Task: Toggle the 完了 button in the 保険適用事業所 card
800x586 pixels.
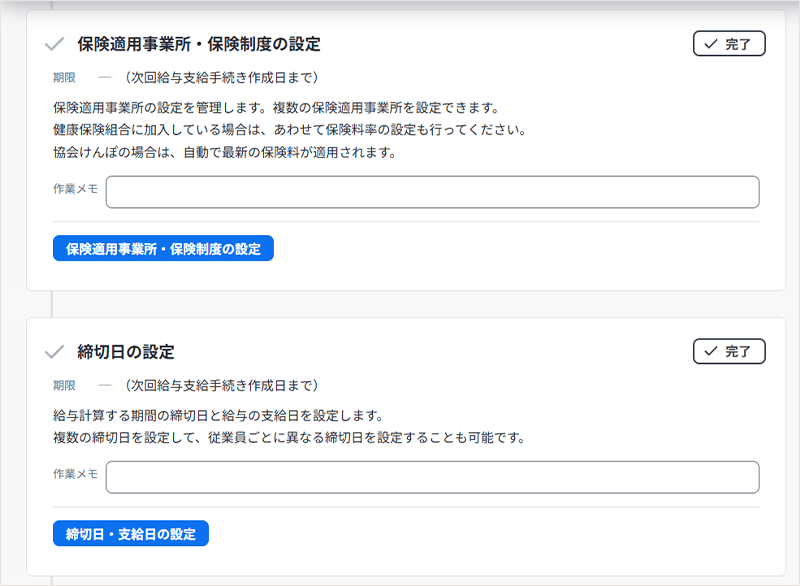Action: pyautogui.click(x=728, y=44)
